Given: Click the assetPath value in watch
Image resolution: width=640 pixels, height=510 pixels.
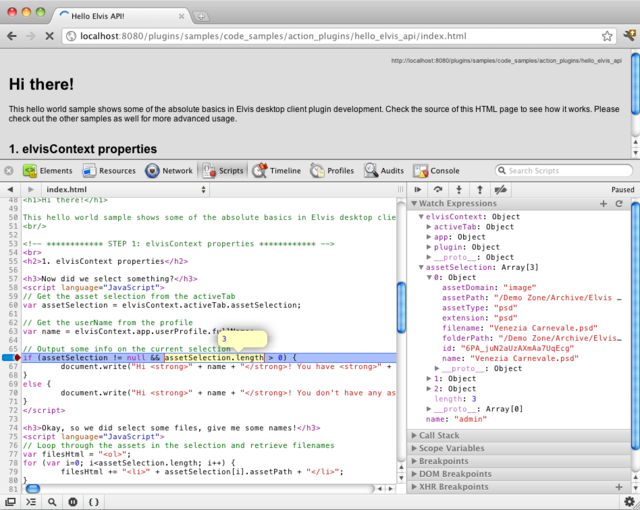Looking at the screenshot, I should [558, 298].
